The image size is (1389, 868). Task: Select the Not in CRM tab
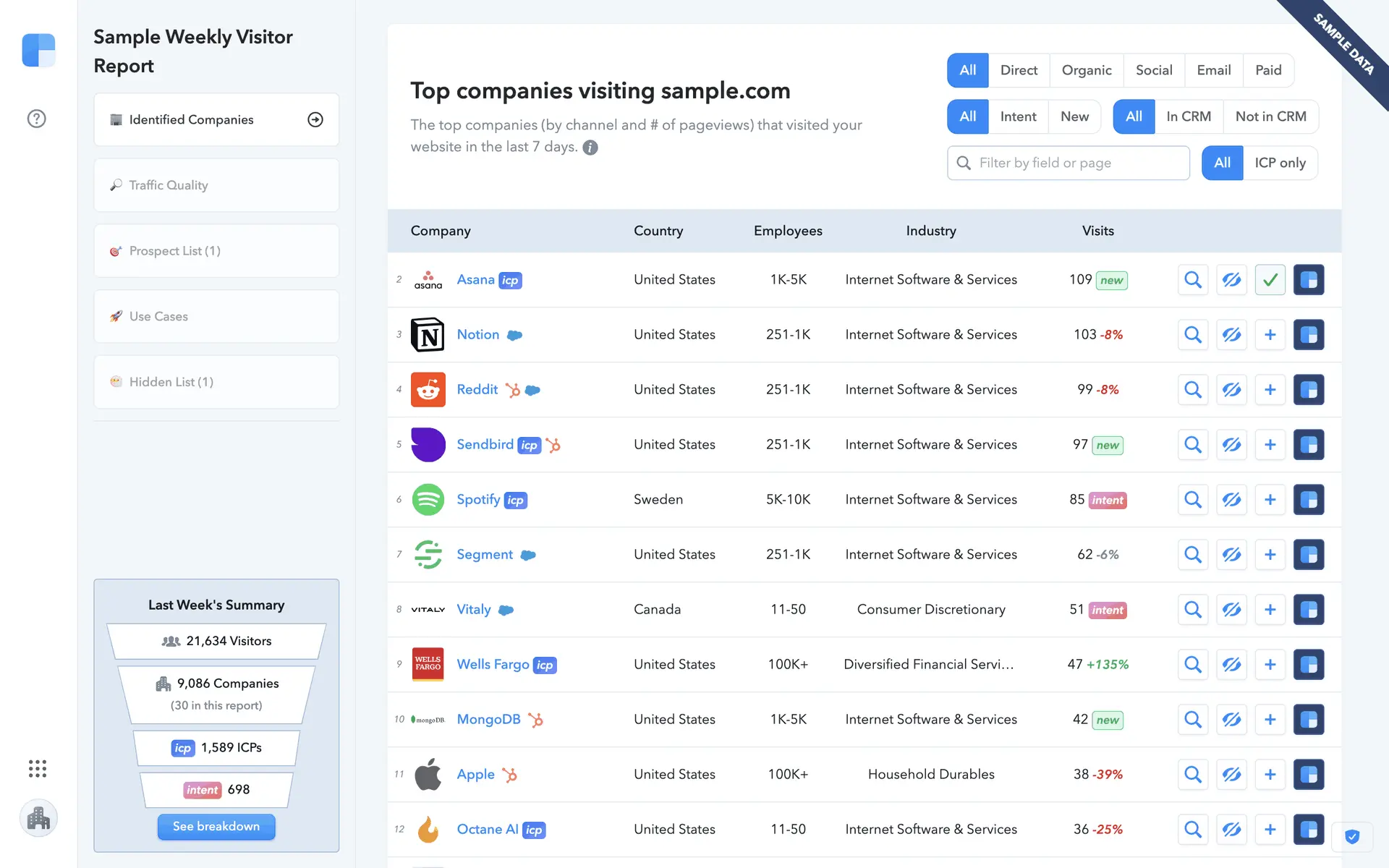1270,116
